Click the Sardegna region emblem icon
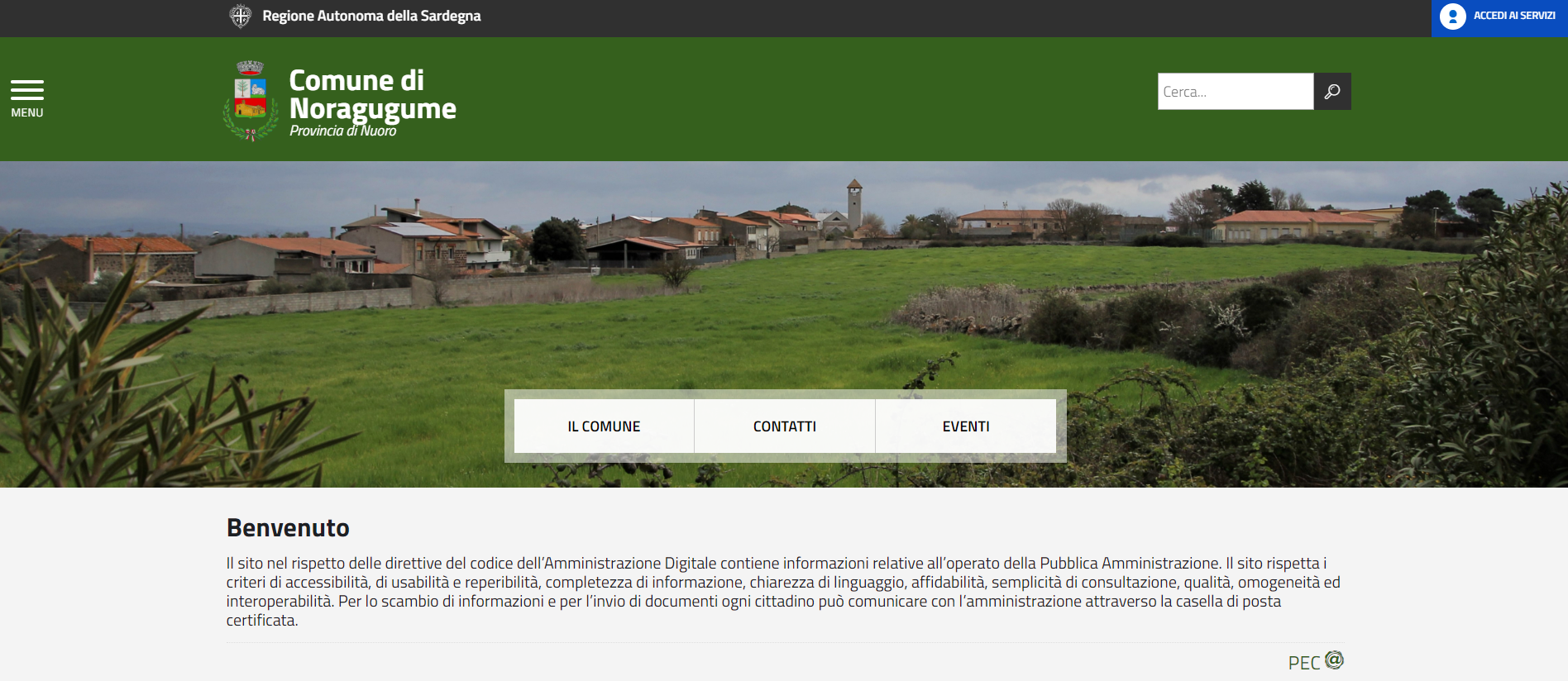 coord(241,16)
